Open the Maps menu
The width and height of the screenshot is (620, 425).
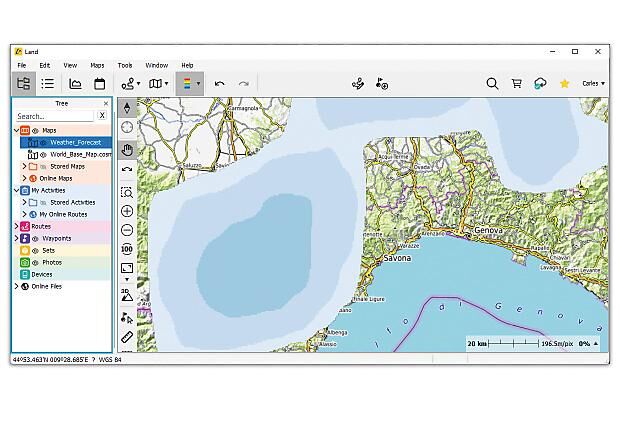97,65
